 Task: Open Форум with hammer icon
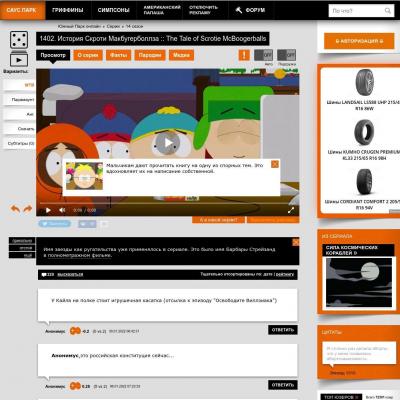(250, 10)
